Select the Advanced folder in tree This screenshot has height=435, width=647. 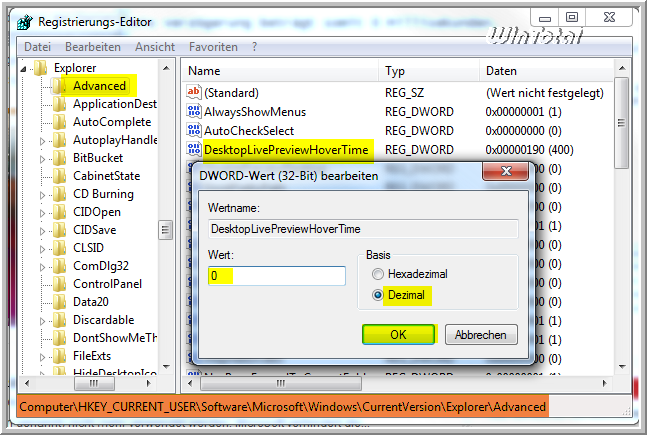[99, 86]
